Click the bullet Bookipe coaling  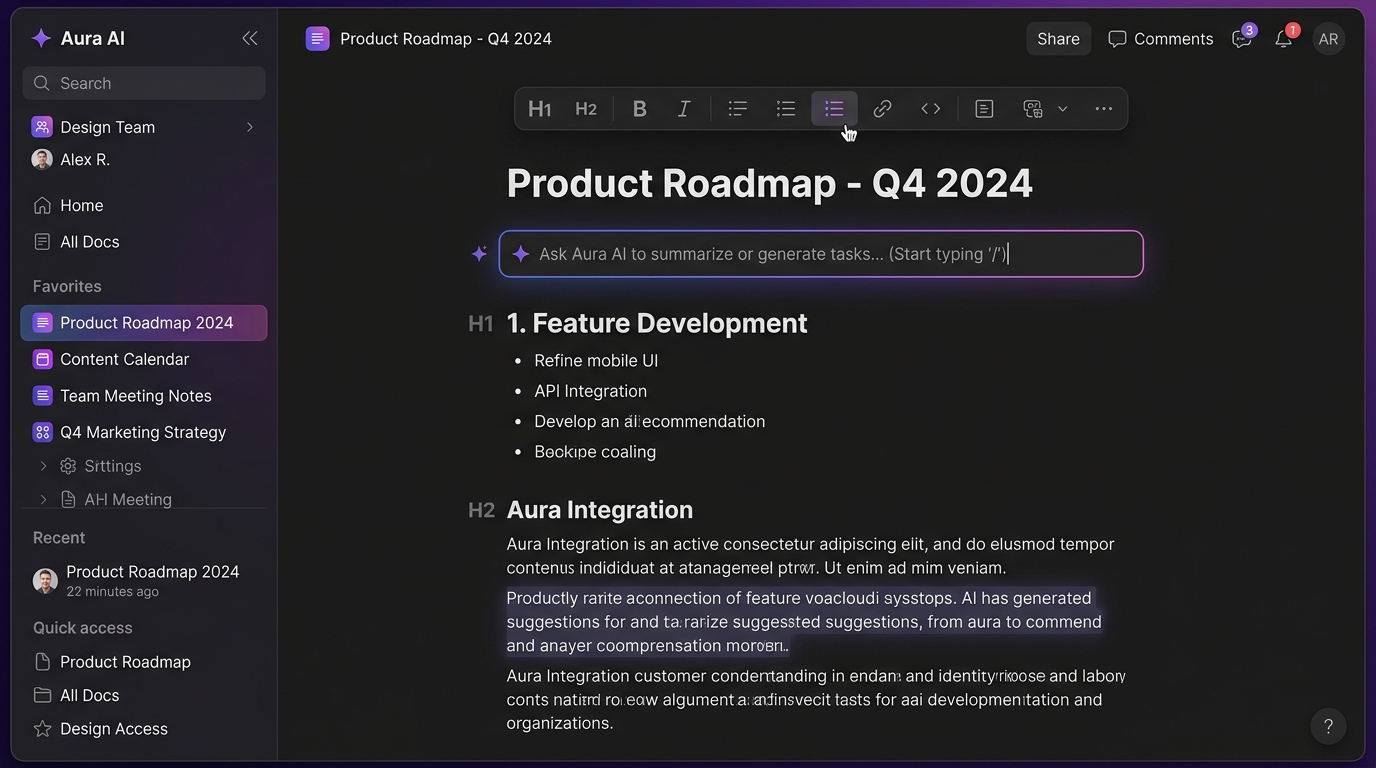595,452
